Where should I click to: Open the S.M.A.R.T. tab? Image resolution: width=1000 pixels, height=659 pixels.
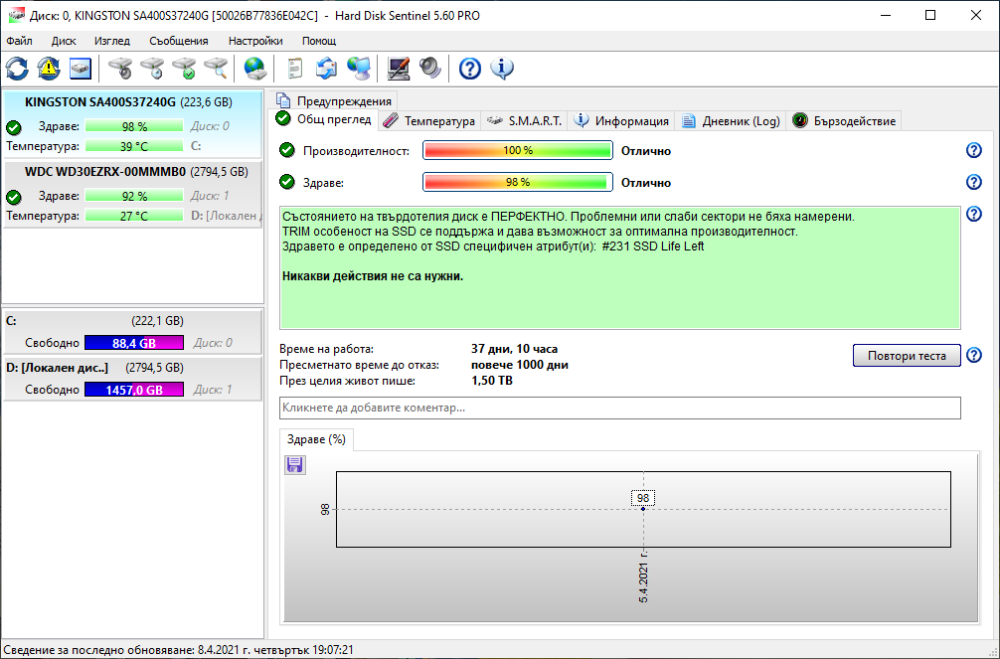(x=524, y=121)
